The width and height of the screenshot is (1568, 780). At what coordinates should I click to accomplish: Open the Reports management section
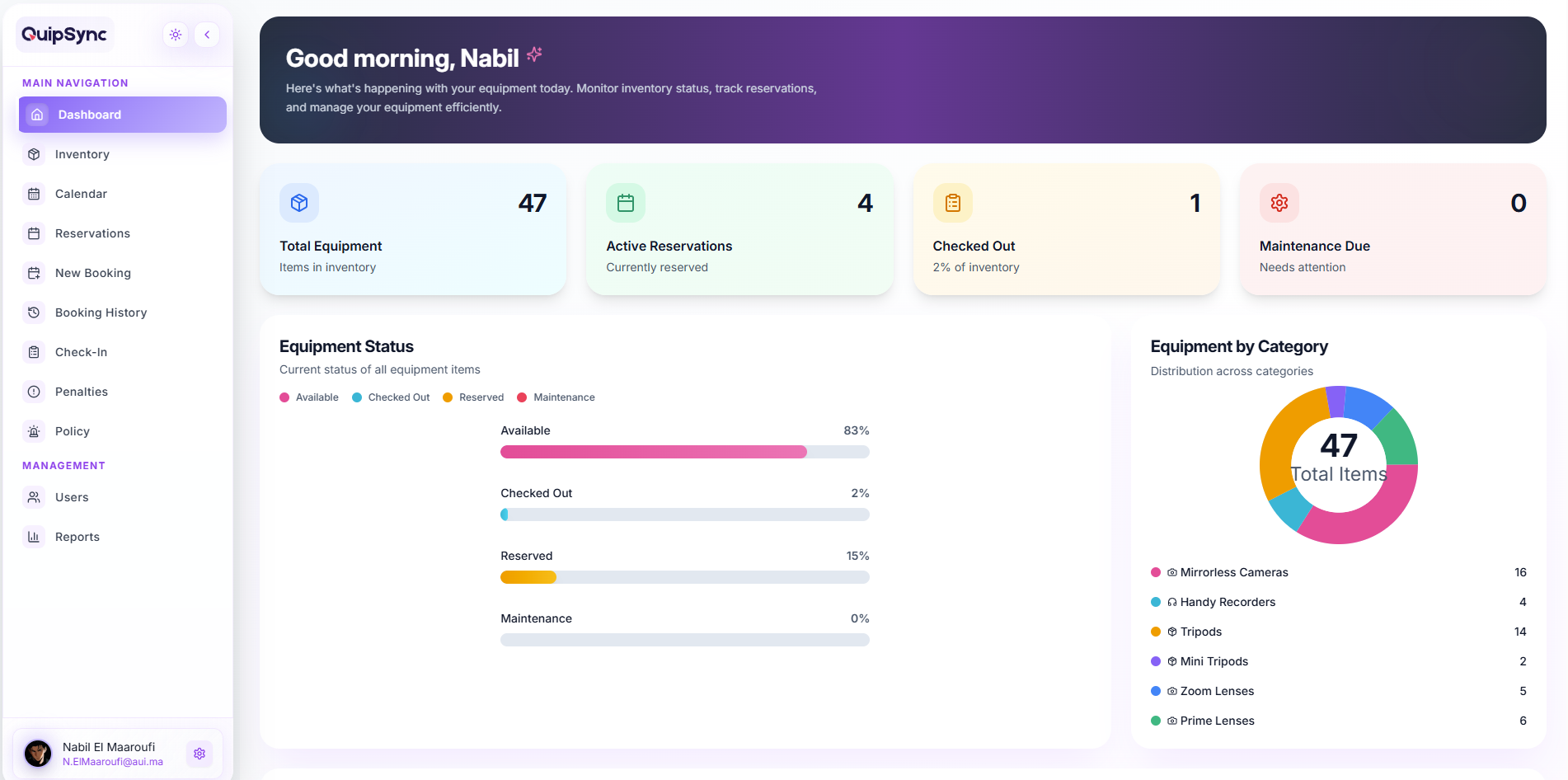77,537
